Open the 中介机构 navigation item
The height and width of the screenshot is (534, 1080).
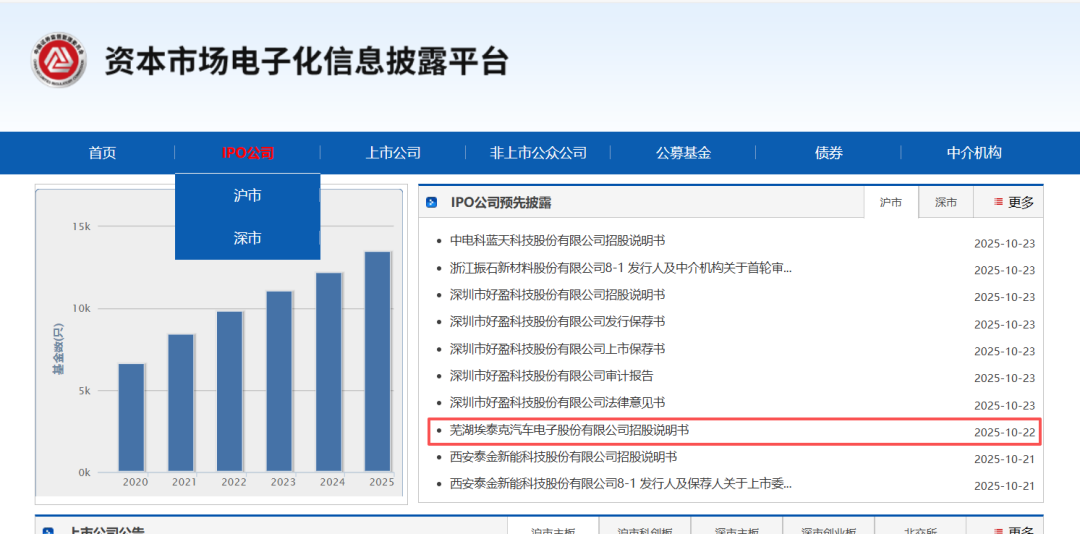[974, 153]
